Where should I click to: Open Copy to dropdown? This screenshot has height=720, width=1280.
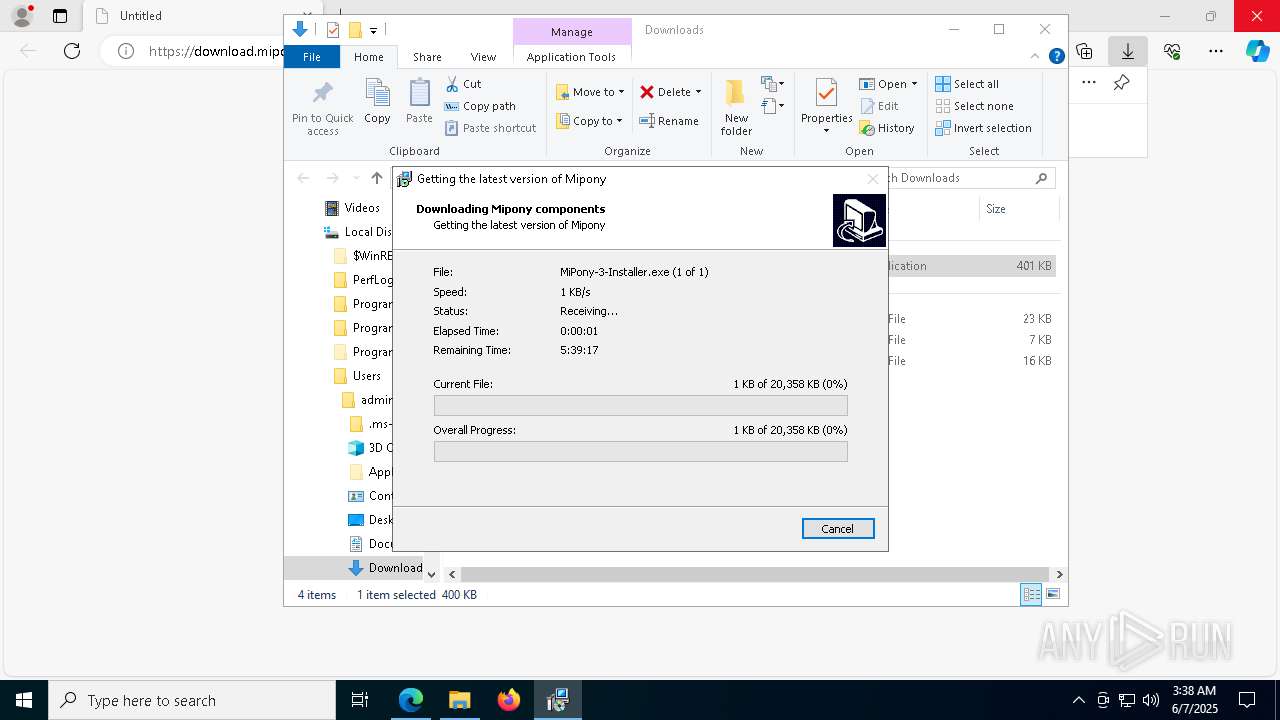[x=590, y=121]
